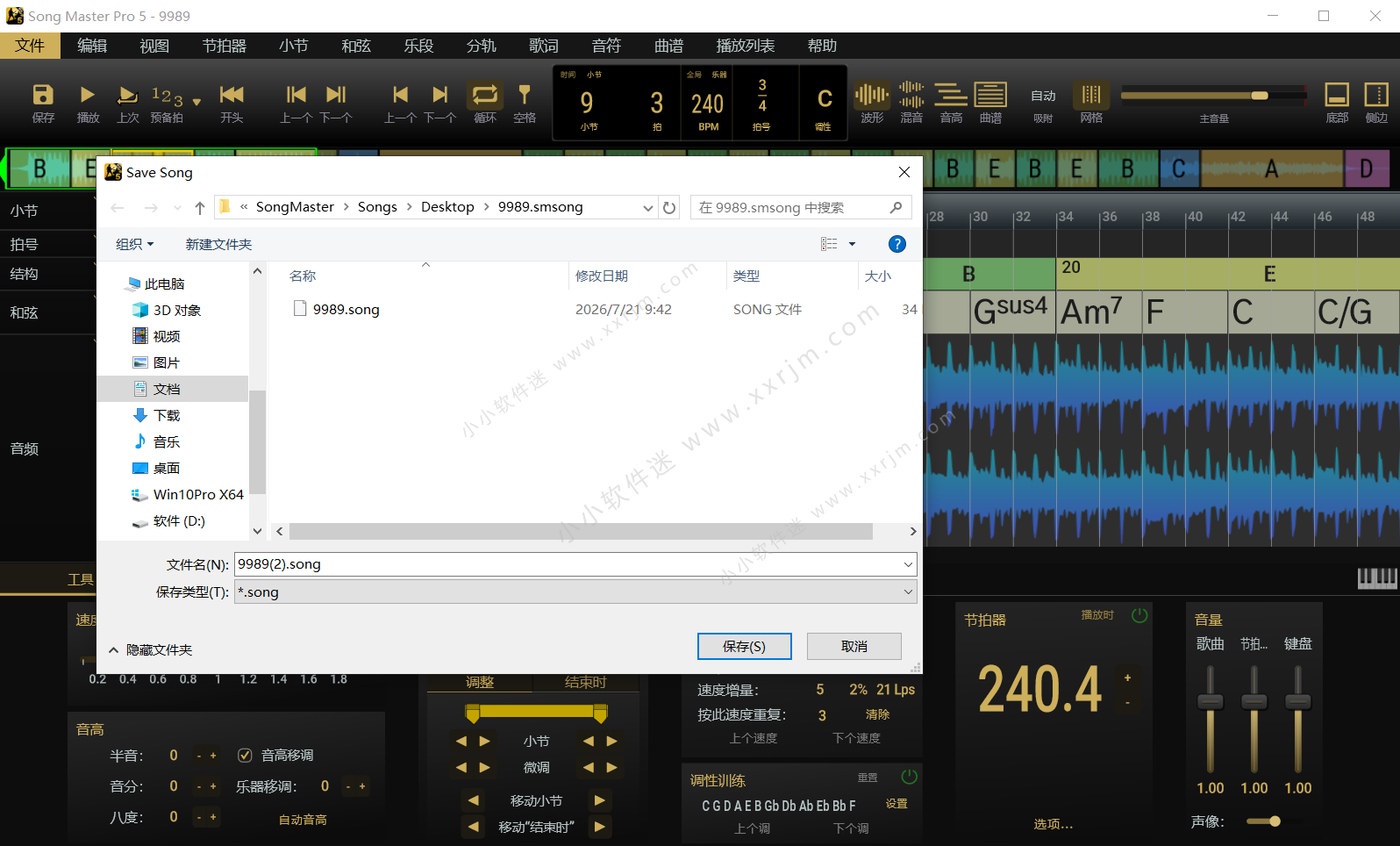
Task: Close the Save Song dialog
Action: pos(904,172)
